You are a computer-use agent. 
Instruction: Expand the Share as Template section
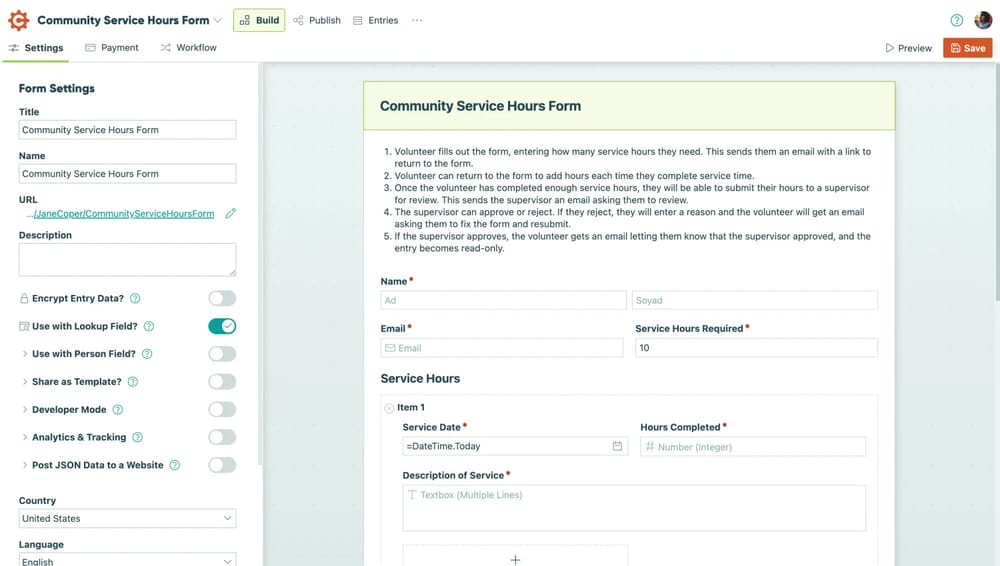(25, 382)
